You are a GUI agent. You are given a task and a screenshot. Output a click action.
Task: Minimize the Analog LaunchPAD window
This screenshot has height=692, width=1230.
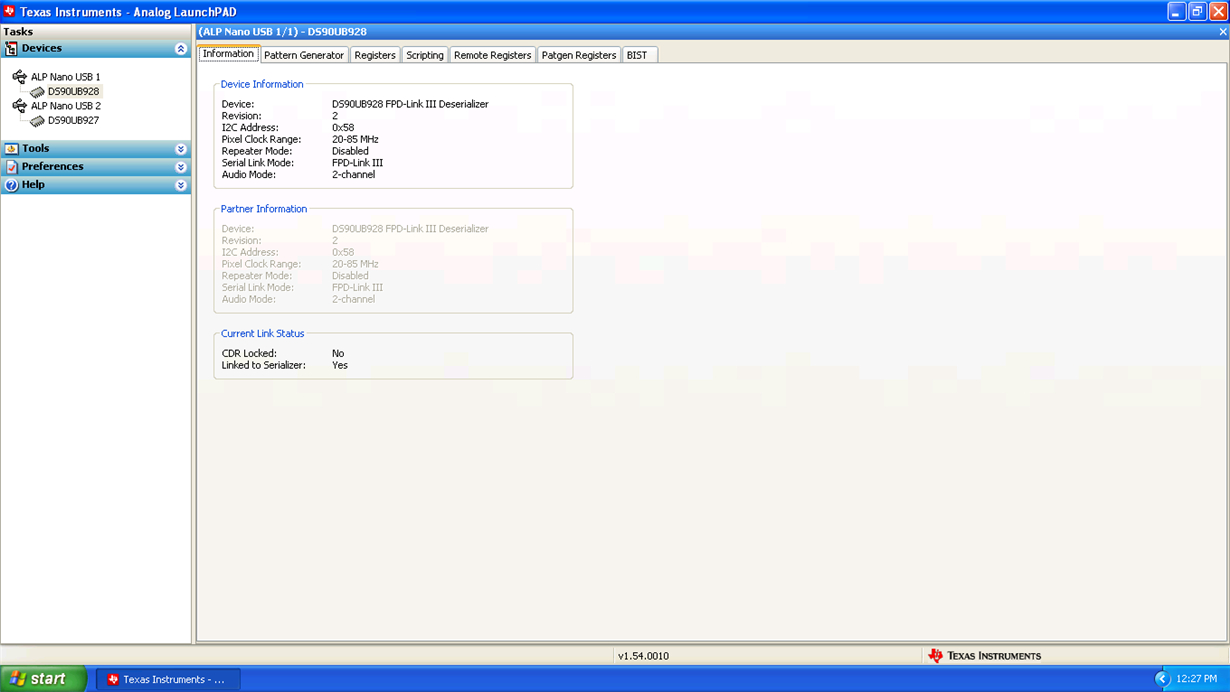point(1176,12)
